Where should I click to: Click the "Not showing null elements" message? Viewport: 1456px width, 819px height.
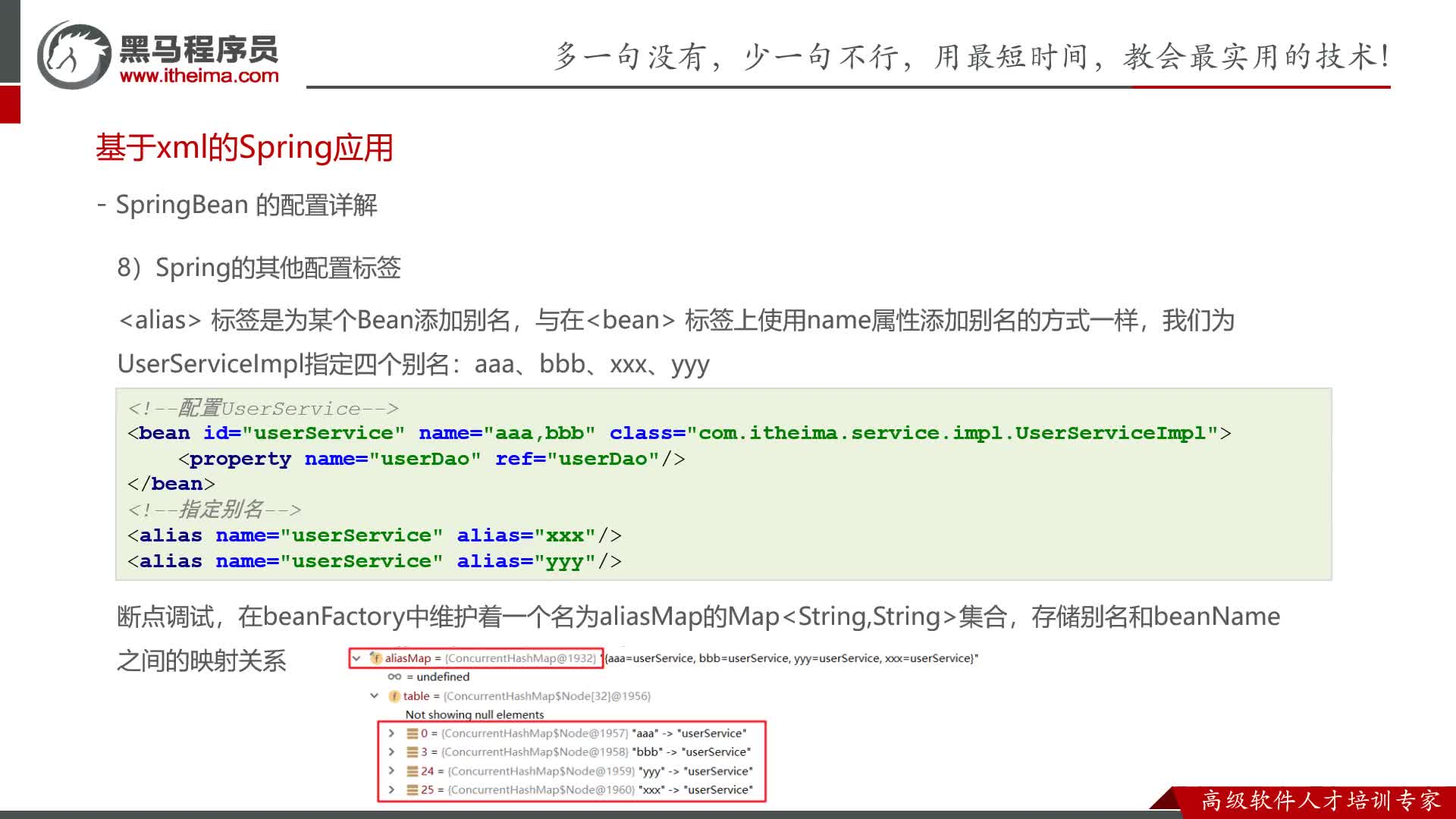click(475, 714)
